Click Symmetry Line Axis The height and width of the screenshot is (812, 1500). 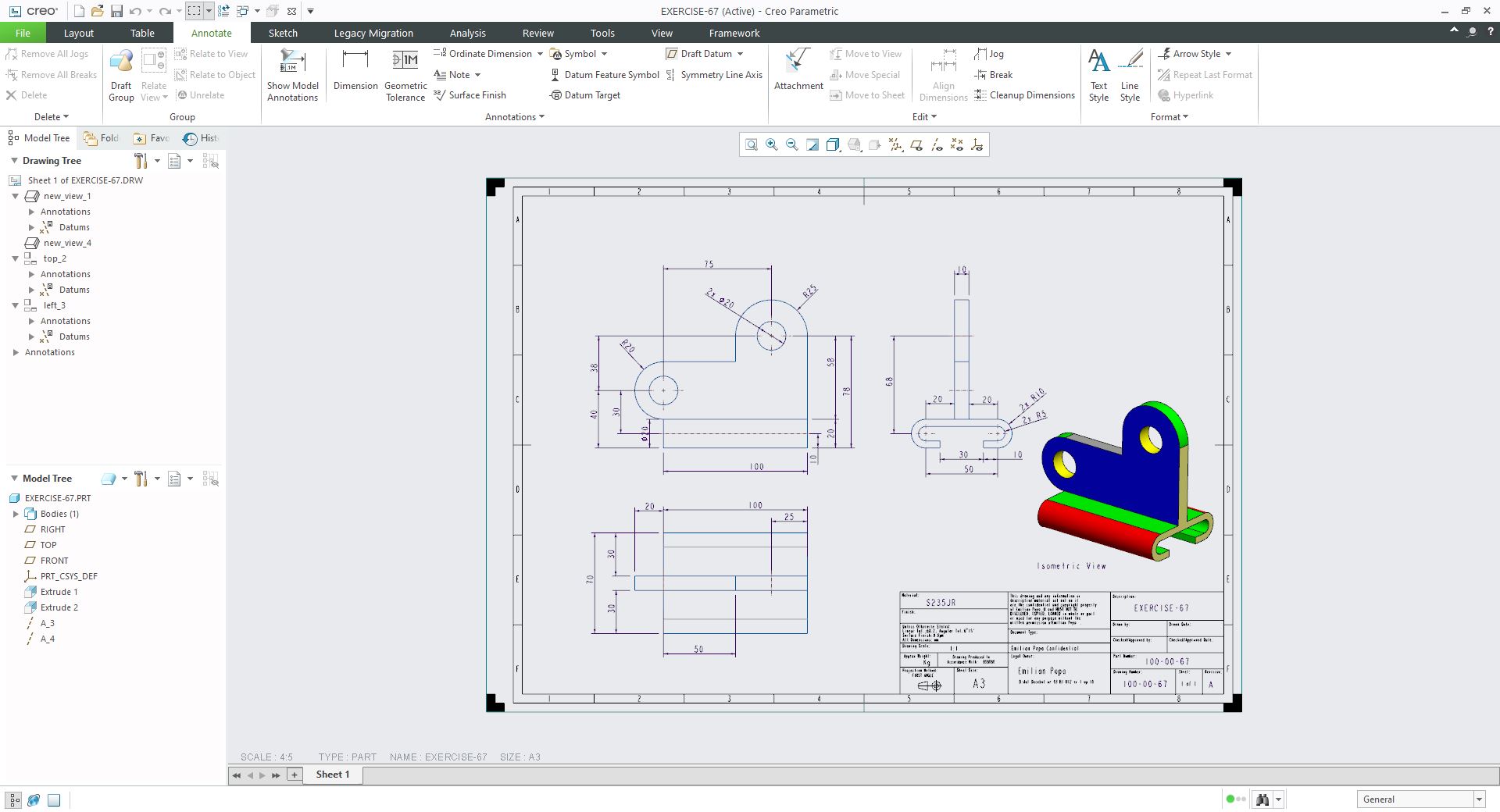[x=714, y=75]
